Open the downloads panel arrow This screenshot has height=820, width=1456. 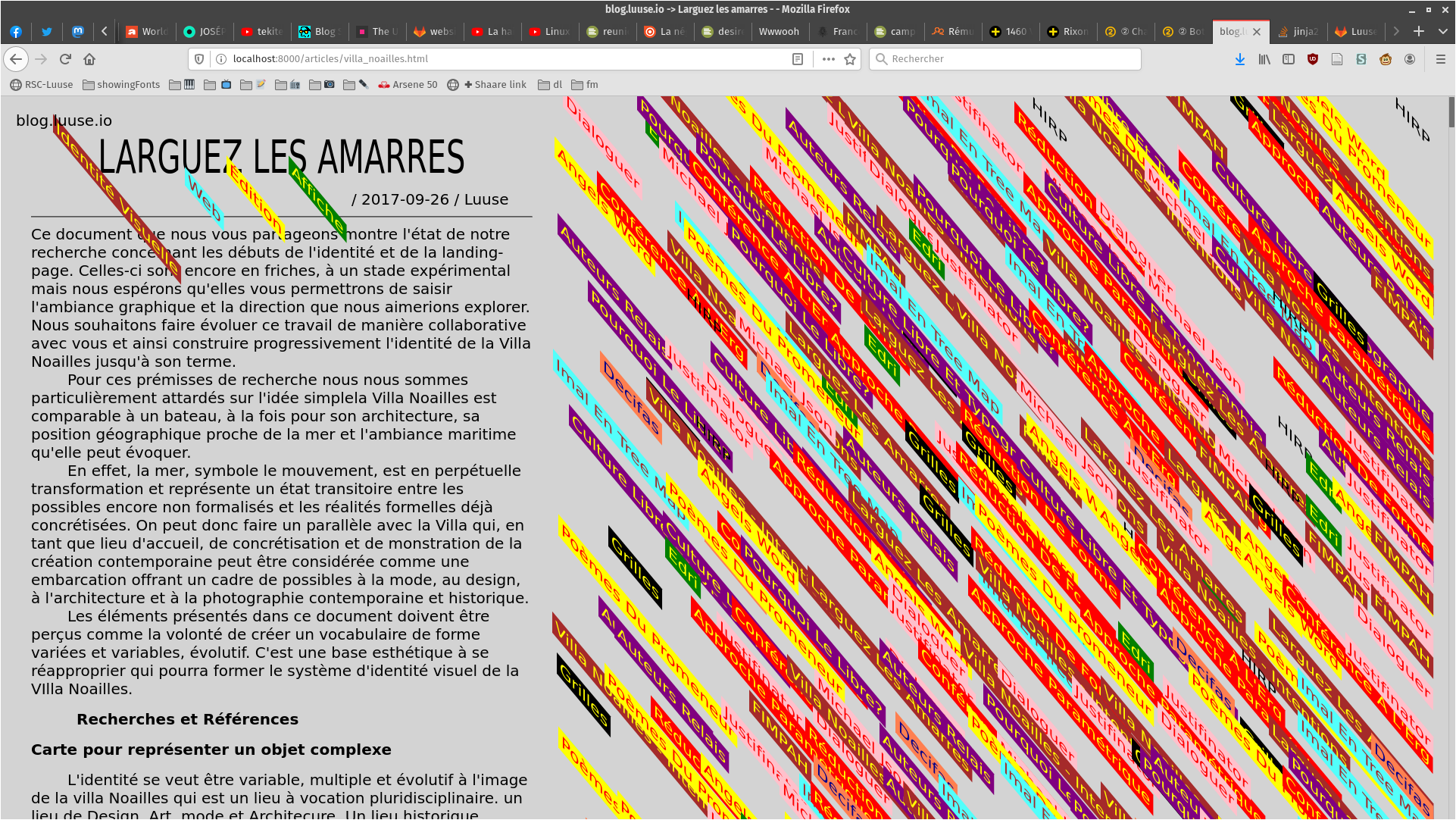[1240, 59]
